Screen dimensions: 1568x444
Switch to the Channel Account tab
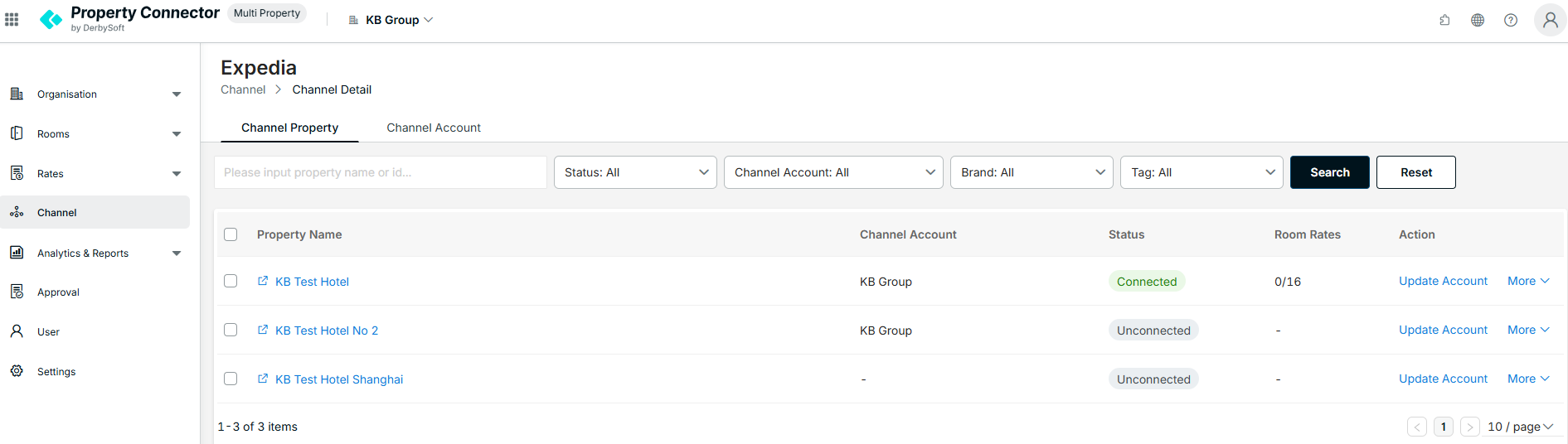point(434,128)
